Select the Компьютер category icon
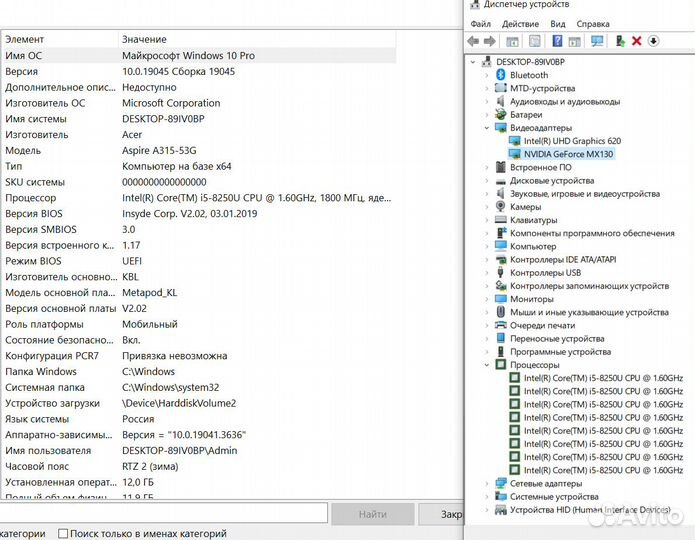This screenshot has height=540, width=695. (500, 246)
